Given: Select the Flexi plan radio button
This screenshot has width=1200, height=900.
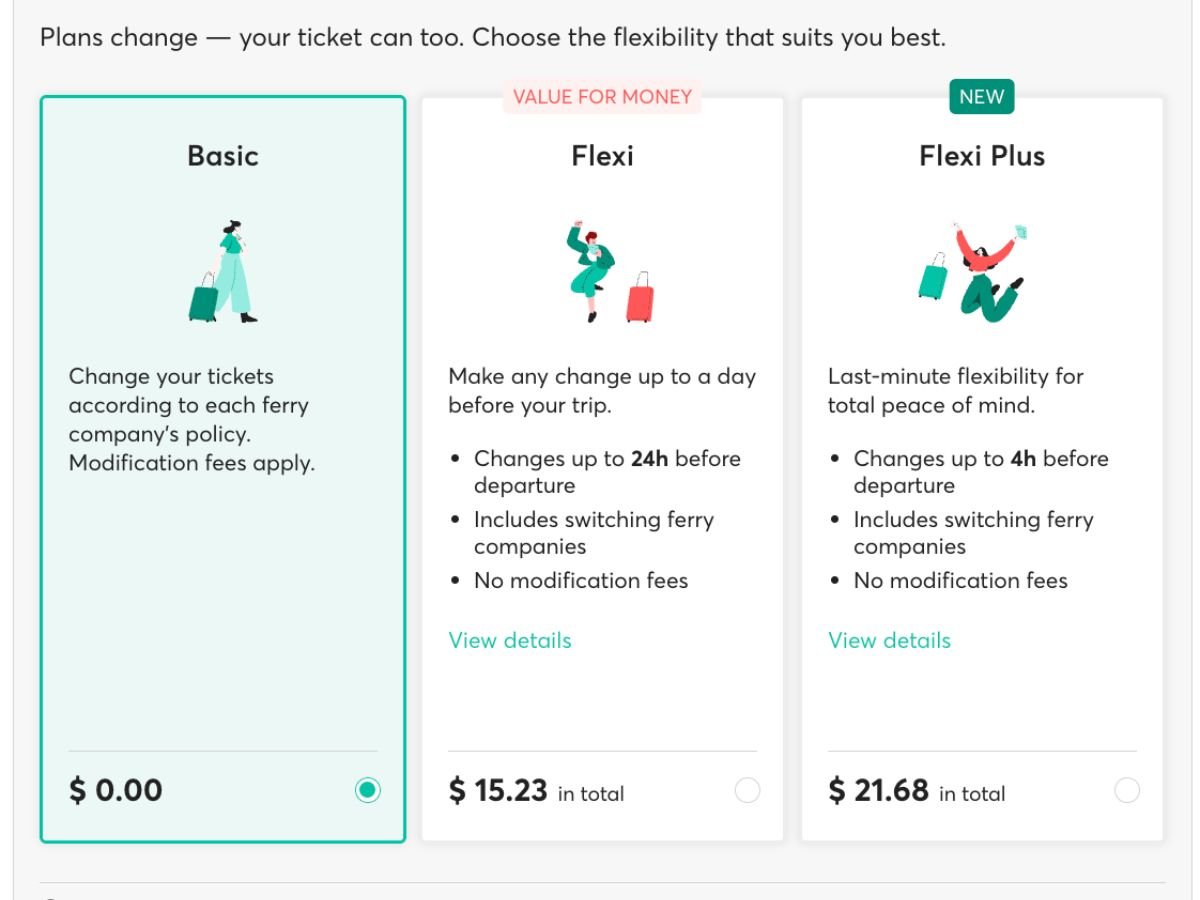Looking at the screenshot, I should 747,791.
